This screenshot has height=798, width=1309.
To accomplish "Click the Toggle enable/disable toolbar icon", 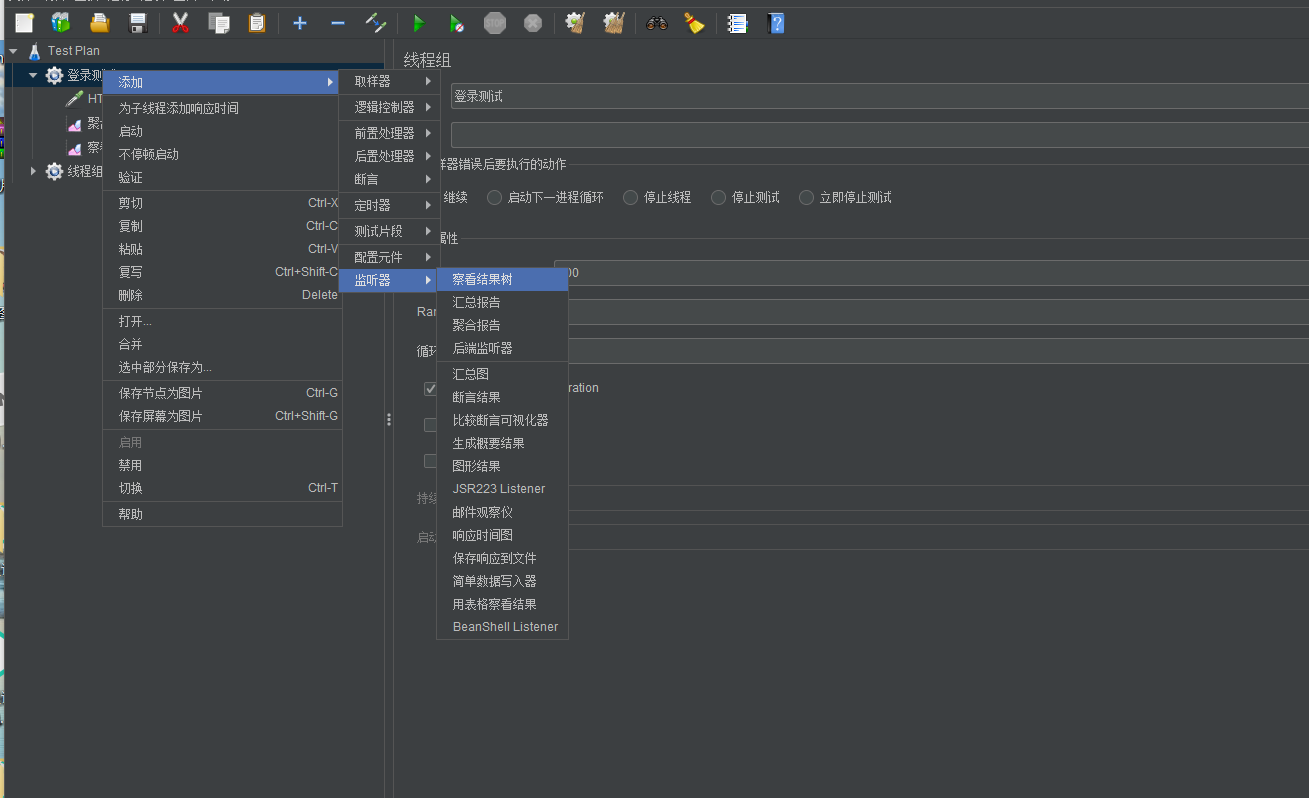I will pos(375,22).
